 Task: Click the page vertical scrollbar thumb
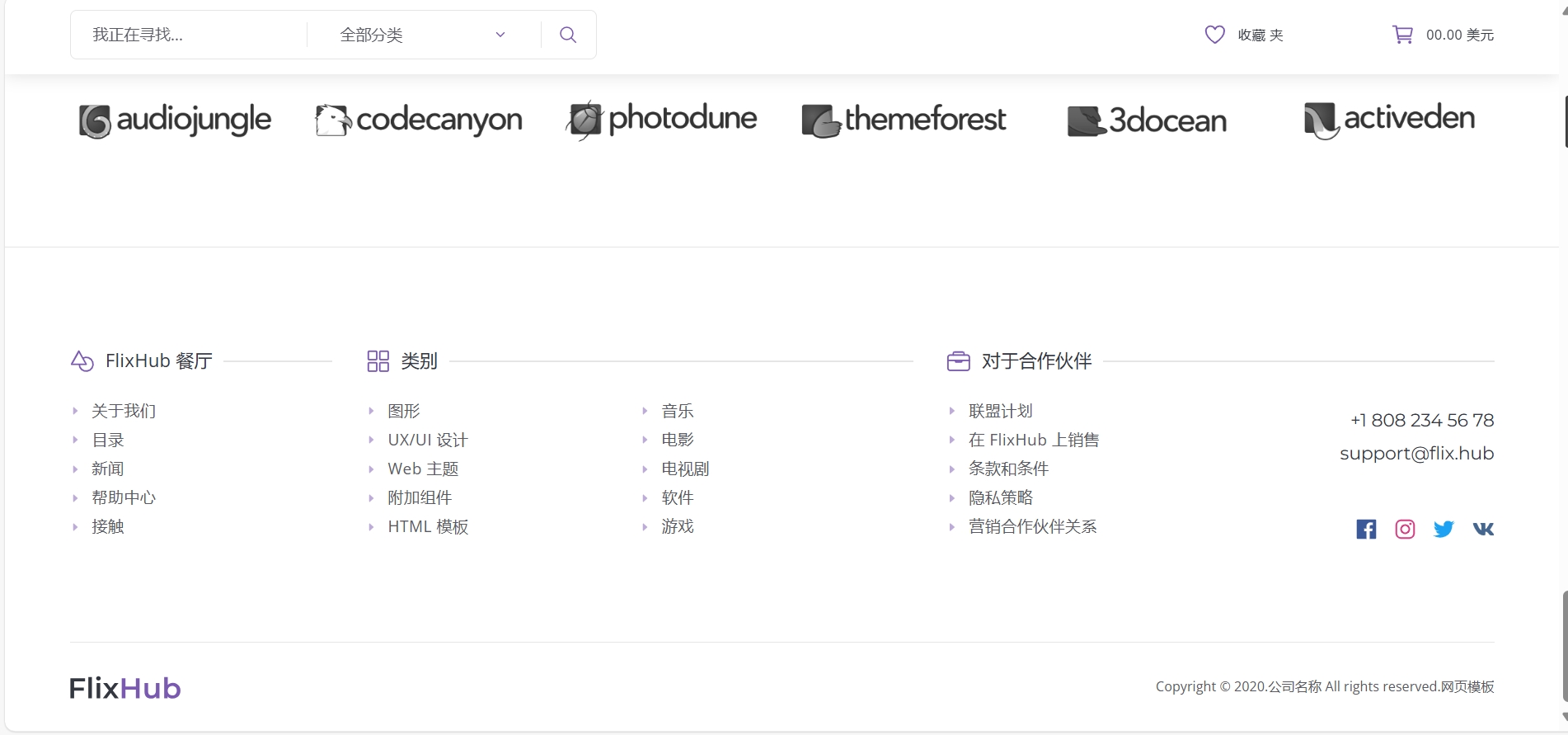point(1565,646)
